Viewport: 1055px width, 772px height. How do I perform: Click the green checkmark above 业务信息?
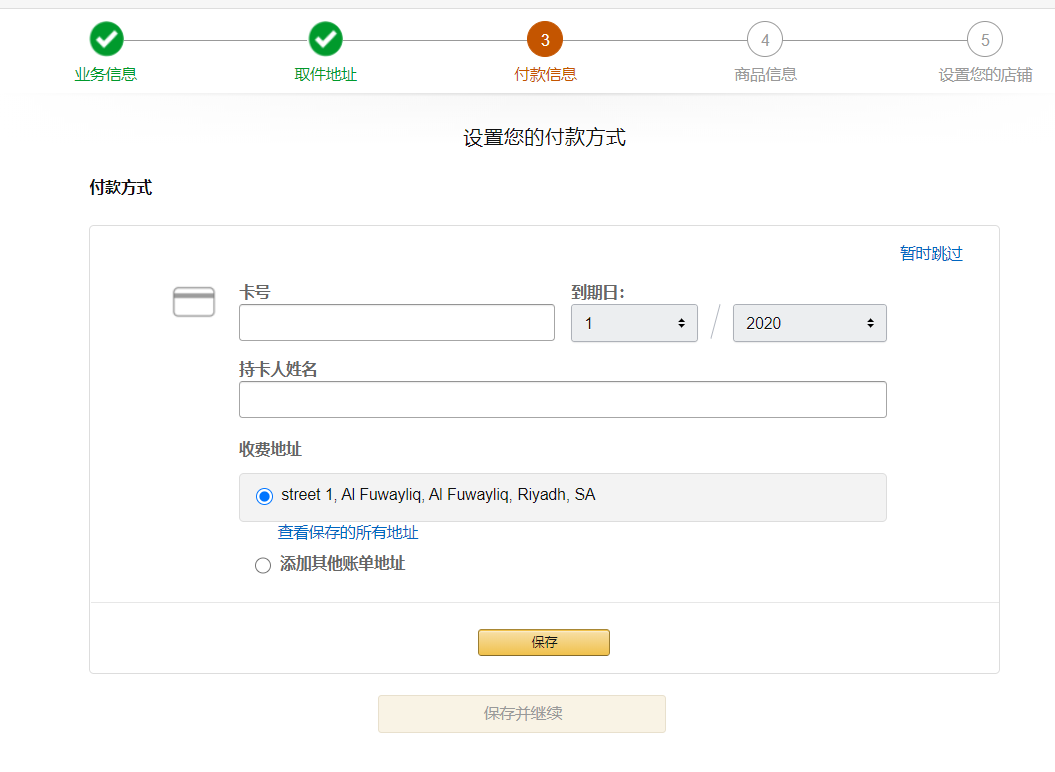pyautogui.click(x=106, y=40)
